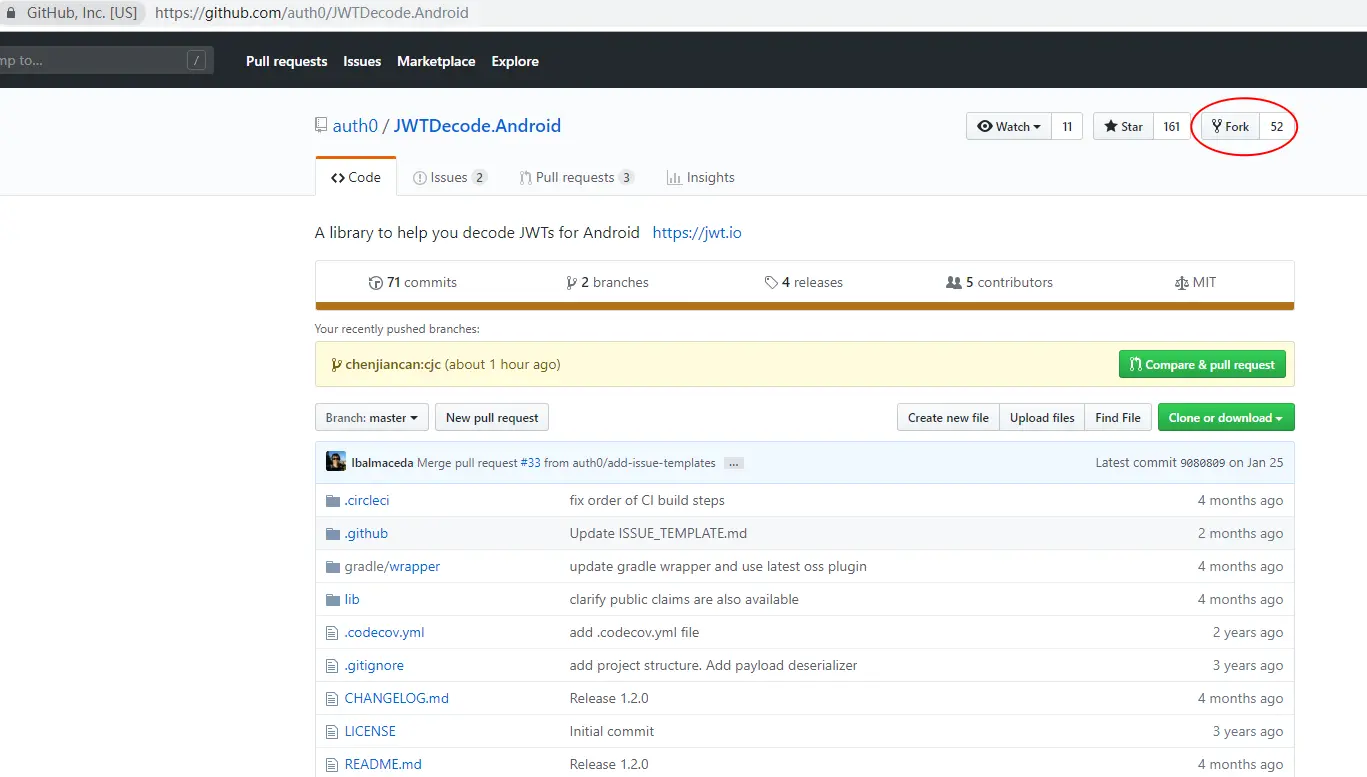Open latest commit 9080809

1203,463
